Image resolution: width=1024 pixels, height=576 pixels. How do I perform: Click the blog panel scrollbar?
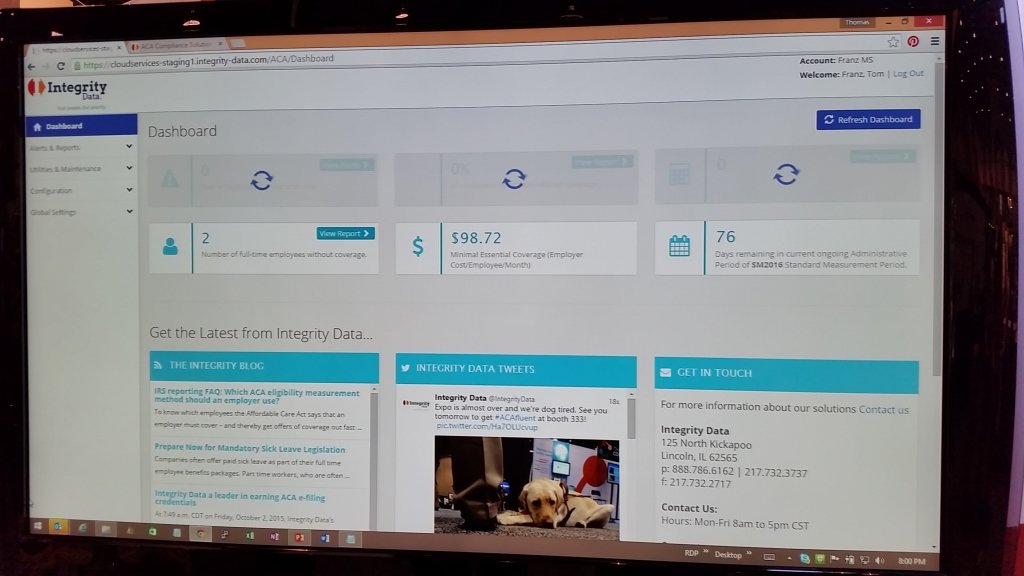pyautogui.click(x=374, y=457)
